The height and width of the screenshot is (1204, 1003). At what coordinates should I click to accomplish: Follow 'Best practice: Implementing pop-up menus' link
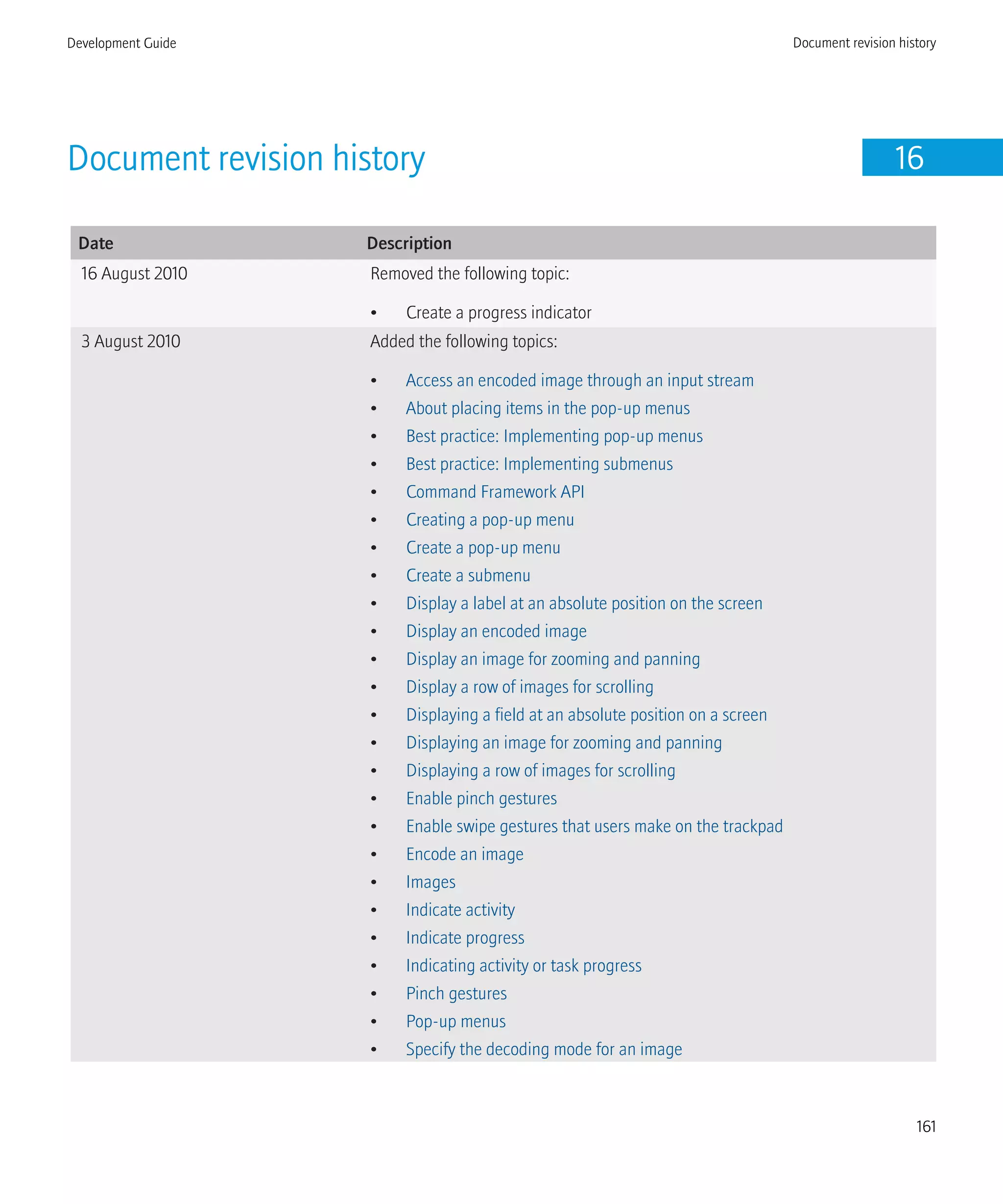[x=554, y=436]
